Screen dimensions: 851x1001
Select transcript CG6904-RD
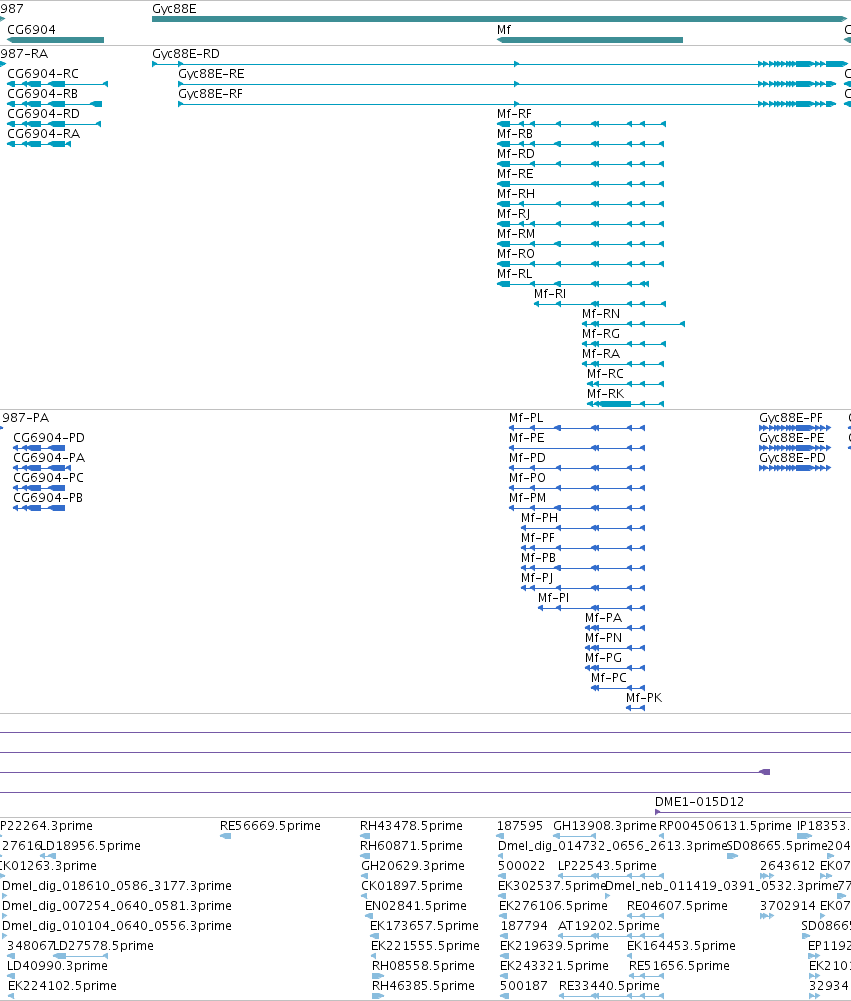click(x=43, y=114)
